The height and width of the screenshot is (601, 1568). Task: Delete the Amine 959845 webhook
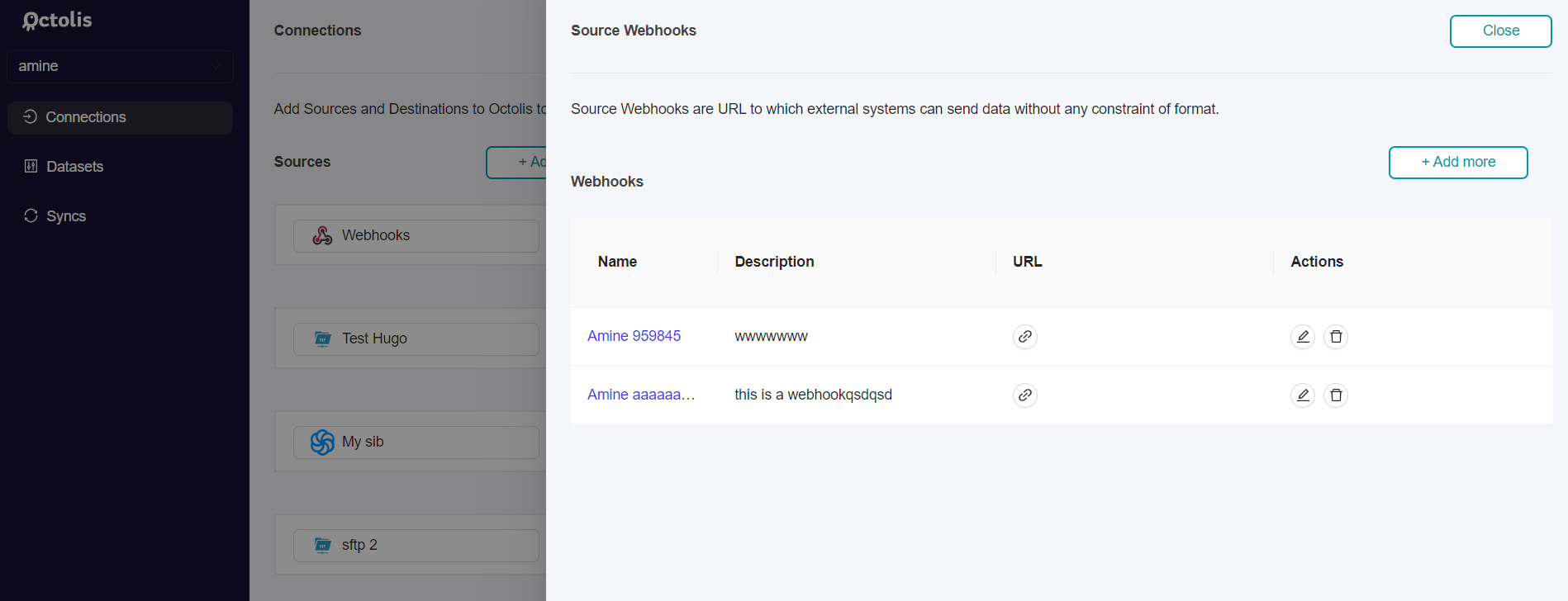click(x=1335, y=337)
